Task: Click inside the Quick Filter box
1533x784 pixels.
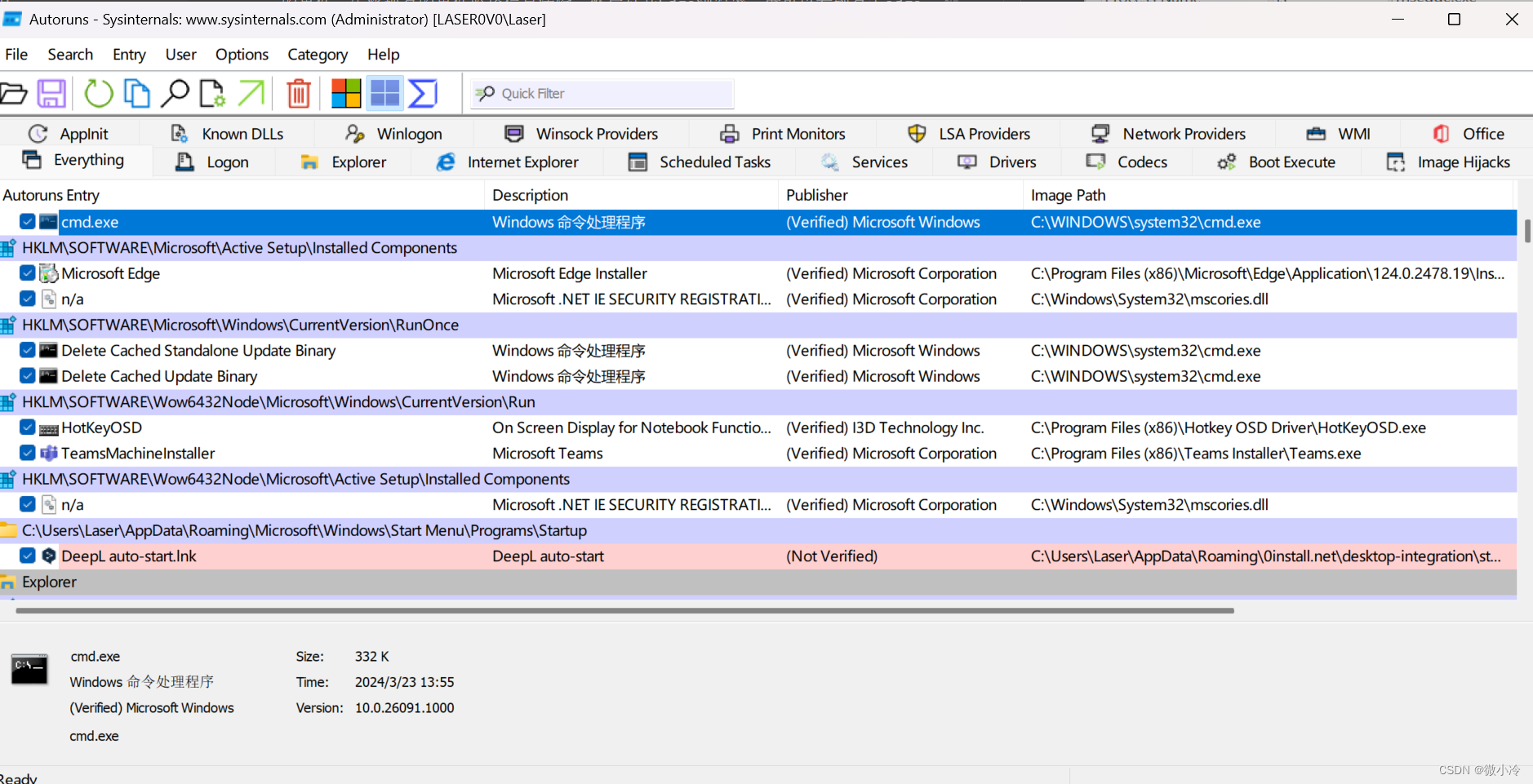Action: [602, 94]
